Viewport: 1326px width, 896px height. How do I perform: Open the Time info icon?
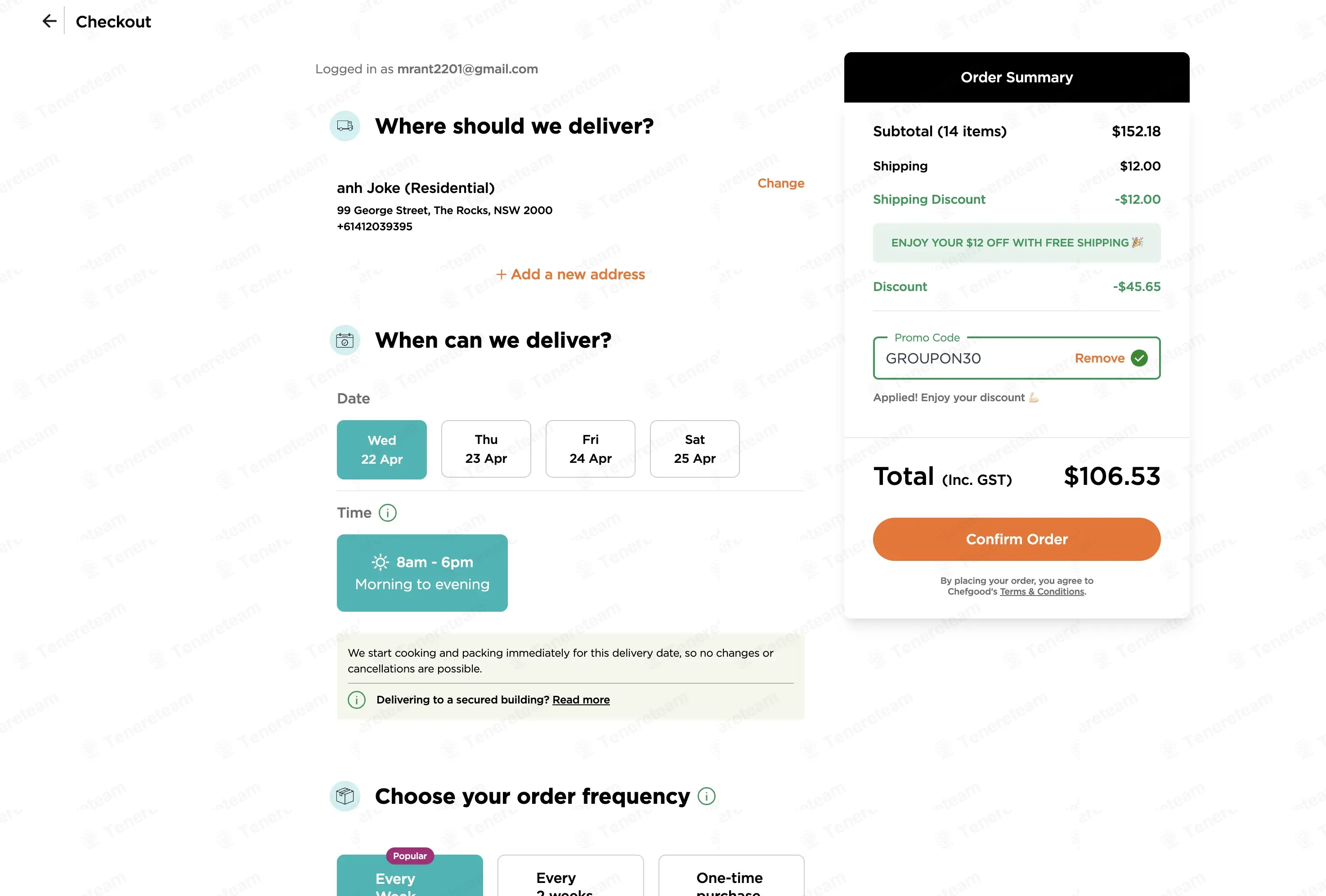387,512
